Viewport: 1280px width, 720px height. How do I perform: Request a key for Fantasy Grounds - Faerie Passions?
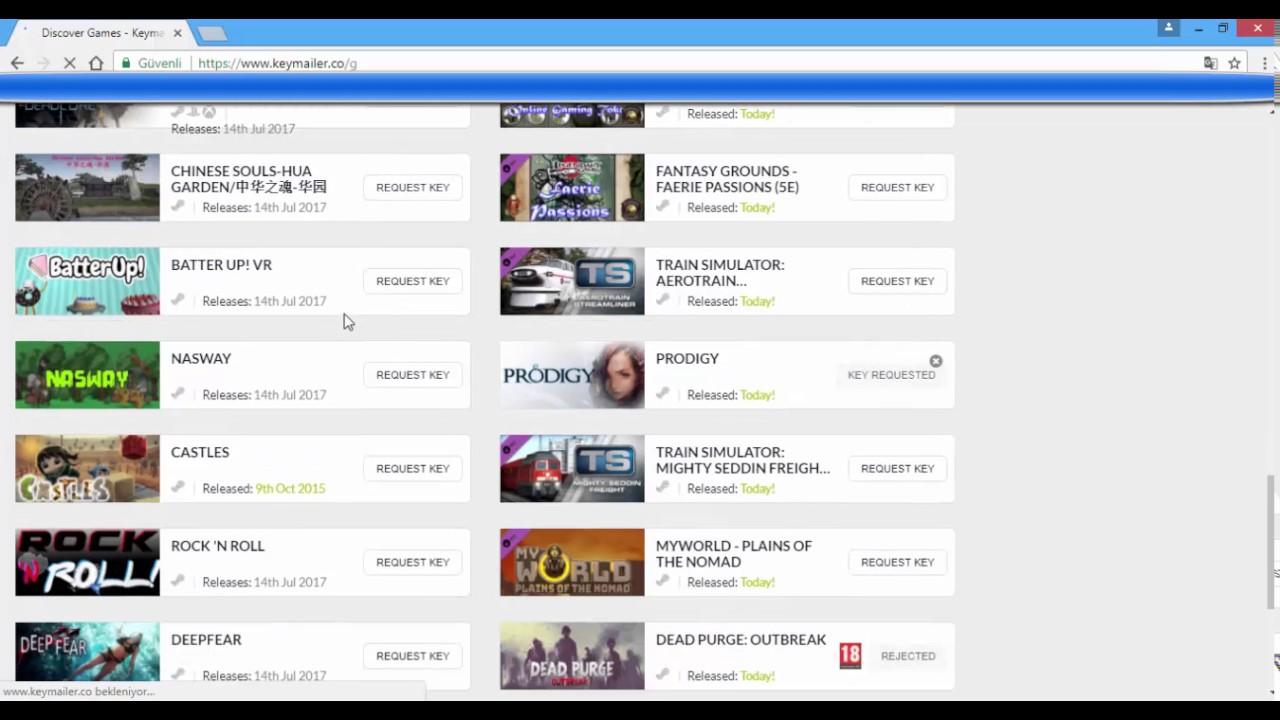pyautogui.click(x=898, y=187)
